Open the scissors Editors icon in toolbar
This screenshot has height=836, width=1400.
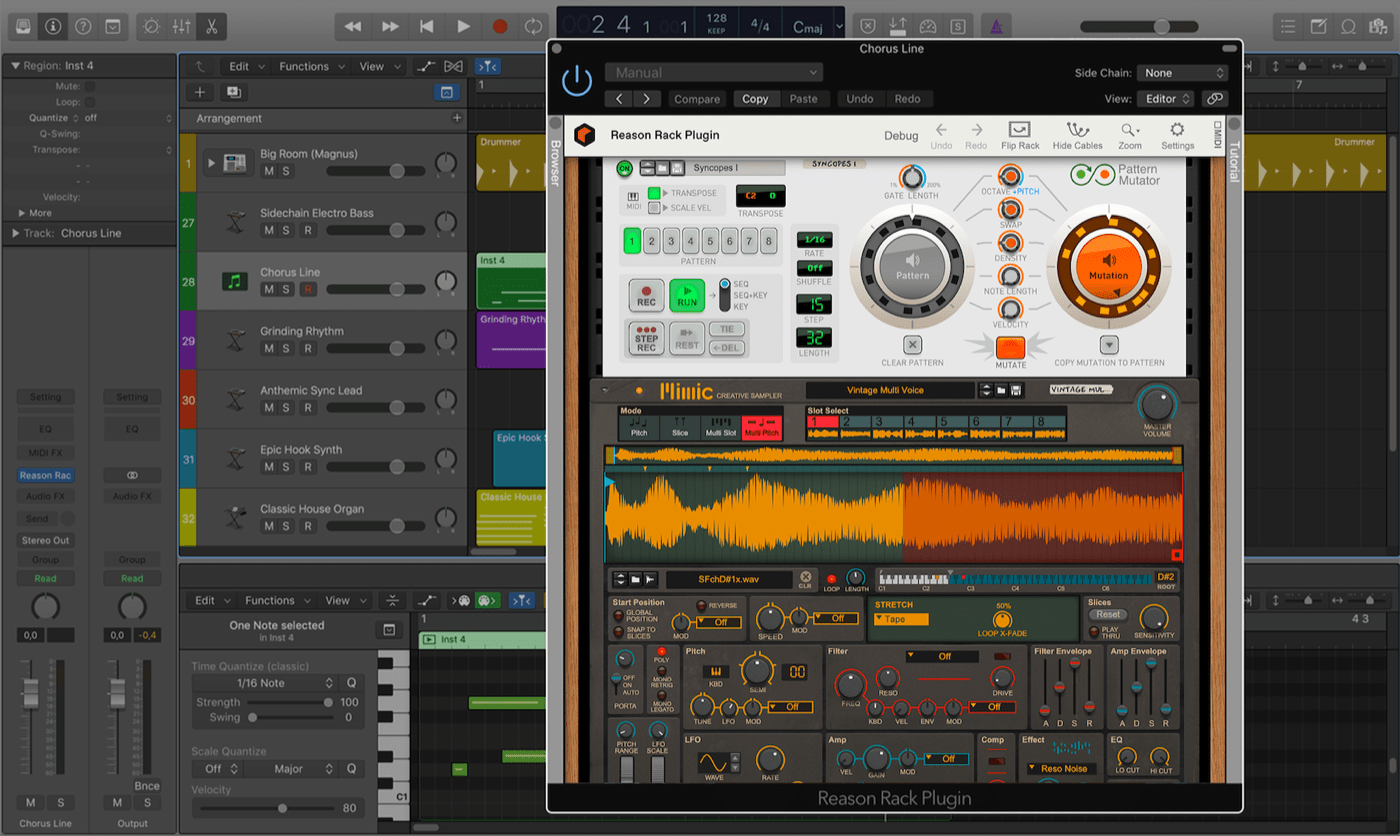(x=211, y=27)
